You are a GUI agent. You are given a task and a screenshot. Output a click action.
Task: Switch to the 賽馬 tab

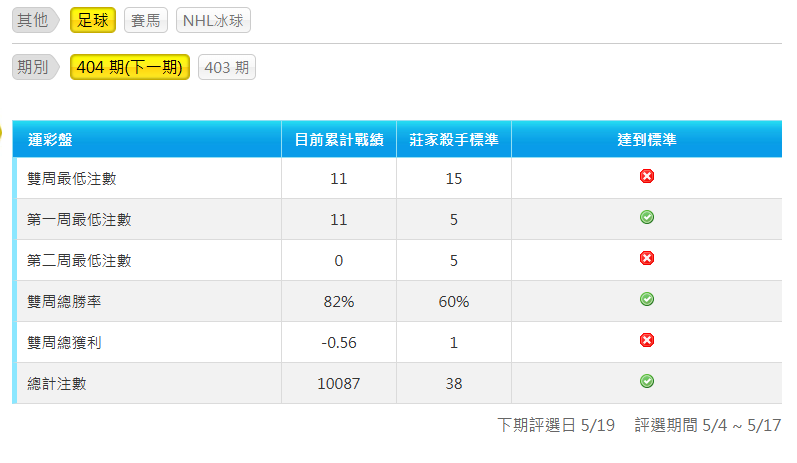(146, 20)
